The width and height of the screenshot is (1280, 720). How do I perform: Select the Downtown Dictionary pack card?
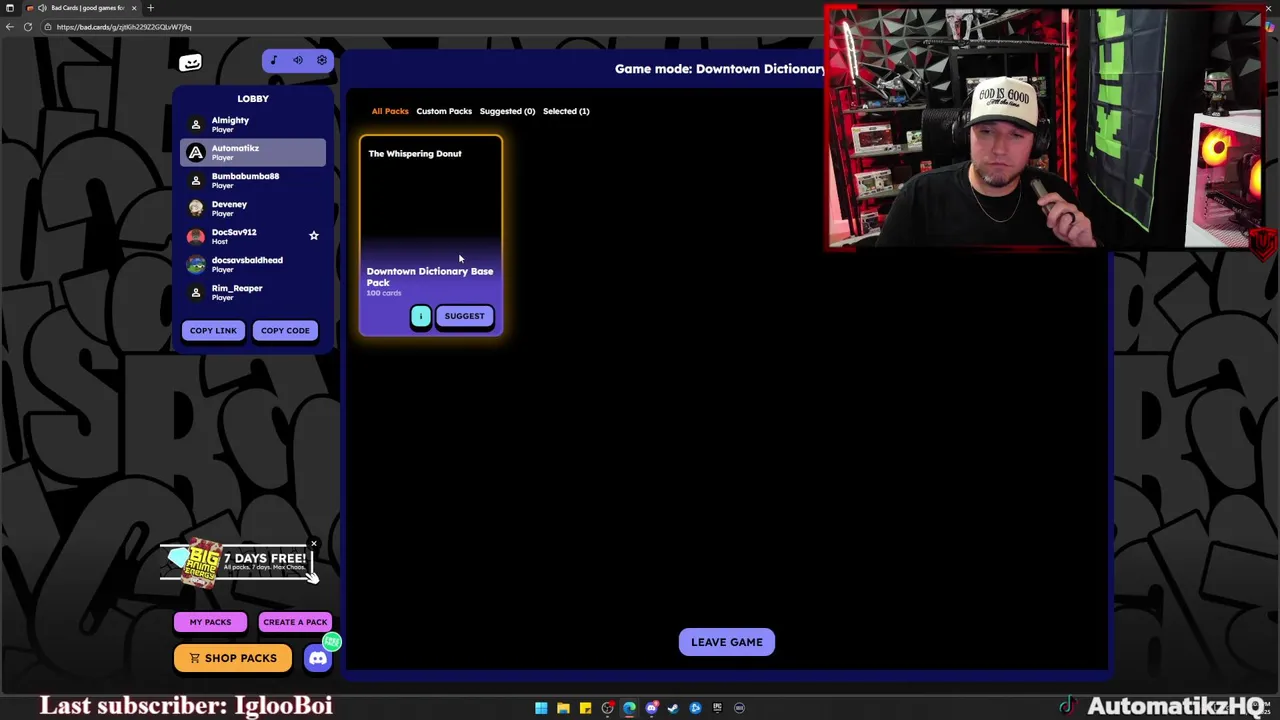pyautogui.click(x=431, y=235)
